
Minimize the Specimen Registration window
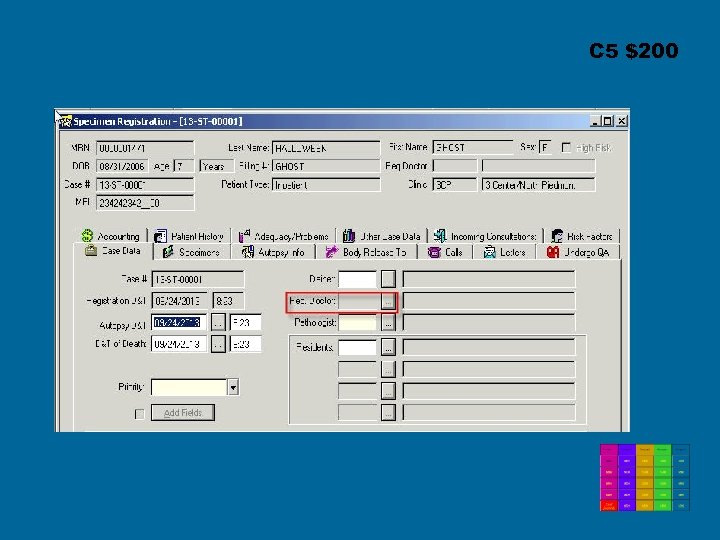point(596,121)
